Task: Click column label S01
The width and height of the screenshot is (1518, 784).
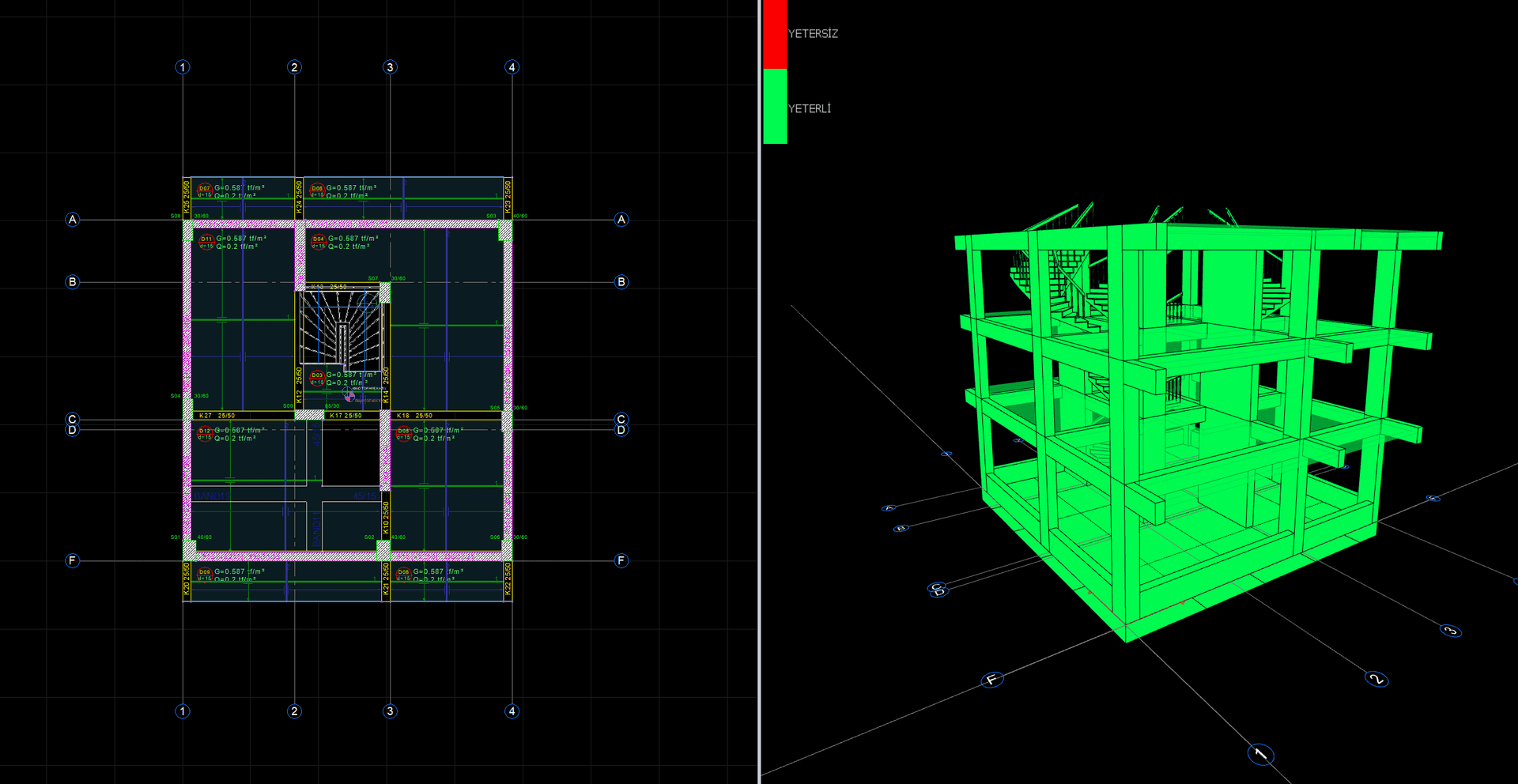Action: (176, 537)
